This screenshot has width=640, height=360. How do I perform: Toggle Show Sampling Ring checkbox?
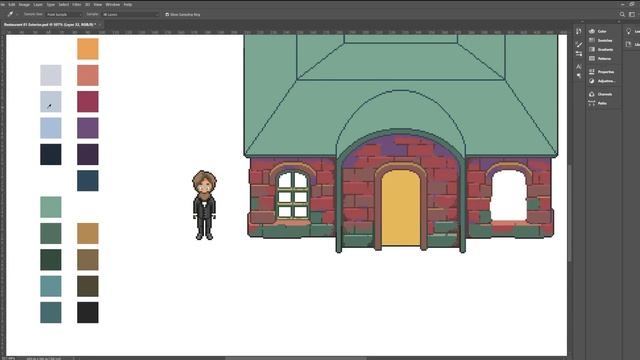[167, 14]
